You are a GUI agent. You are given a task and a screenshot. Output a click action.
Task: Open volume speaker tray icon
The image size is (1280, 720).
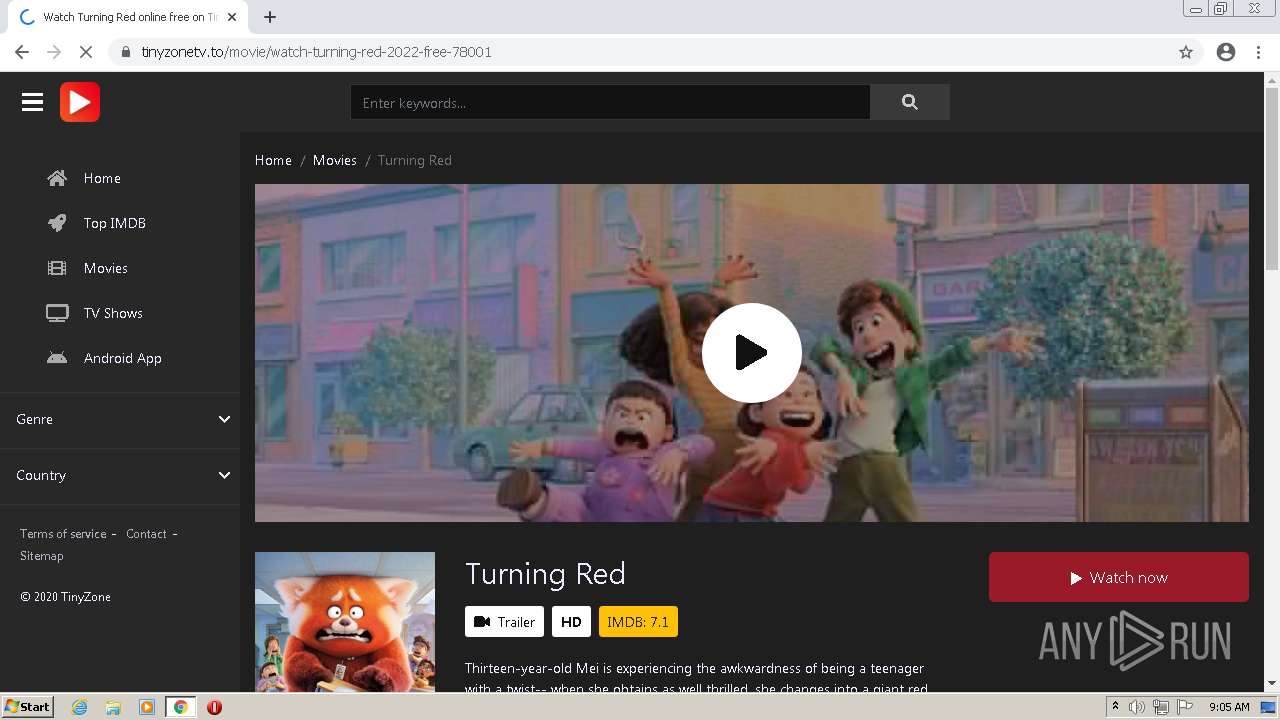click(x=1137, y=707)
